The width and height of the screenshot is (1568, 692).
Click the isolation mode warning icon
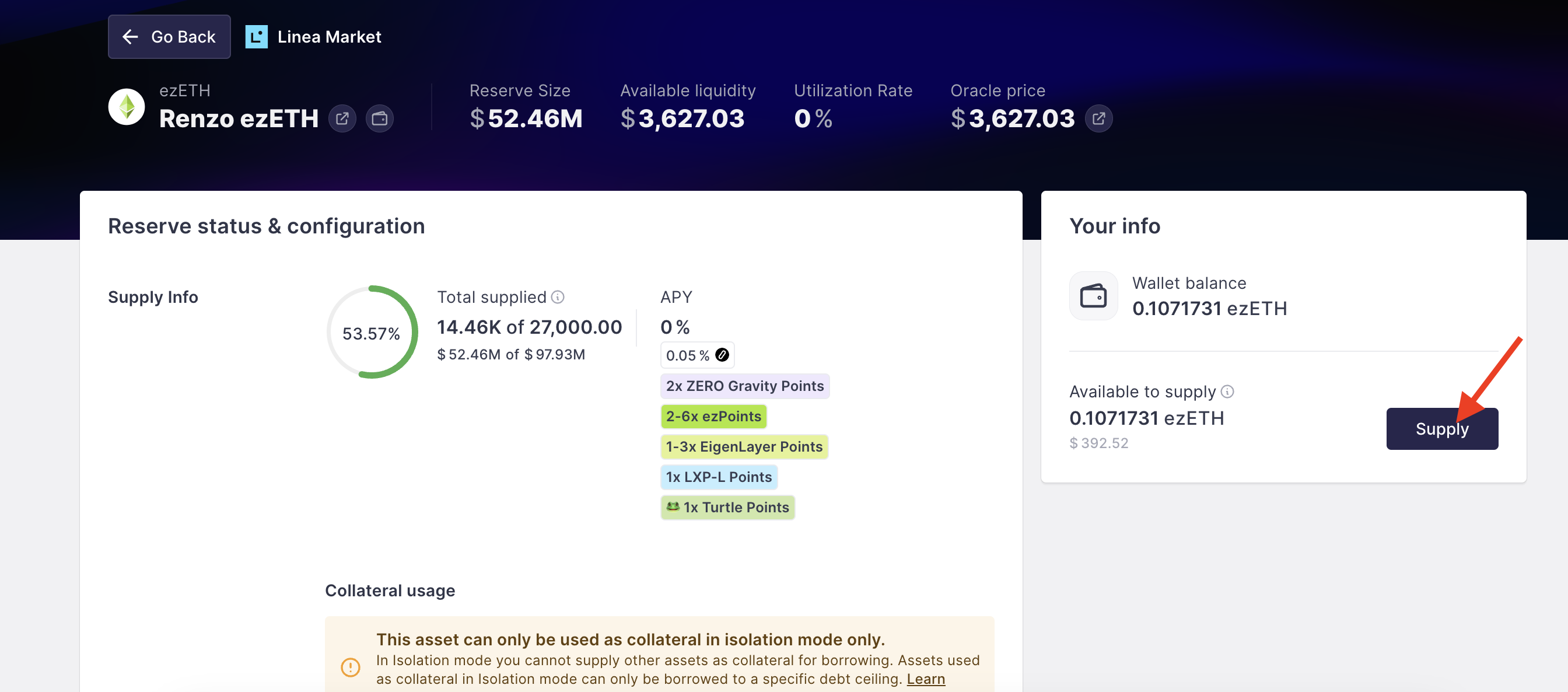[x=350, y=667]
